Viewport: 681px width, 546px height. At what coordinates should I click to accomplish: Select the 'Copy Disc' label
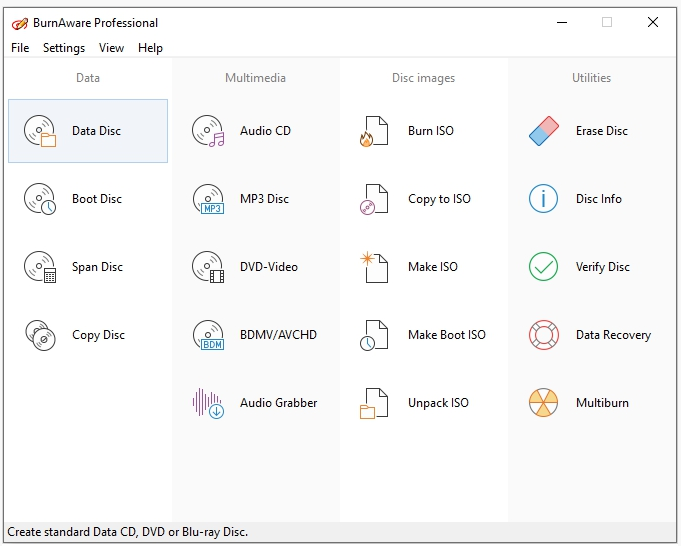(98, 335)
